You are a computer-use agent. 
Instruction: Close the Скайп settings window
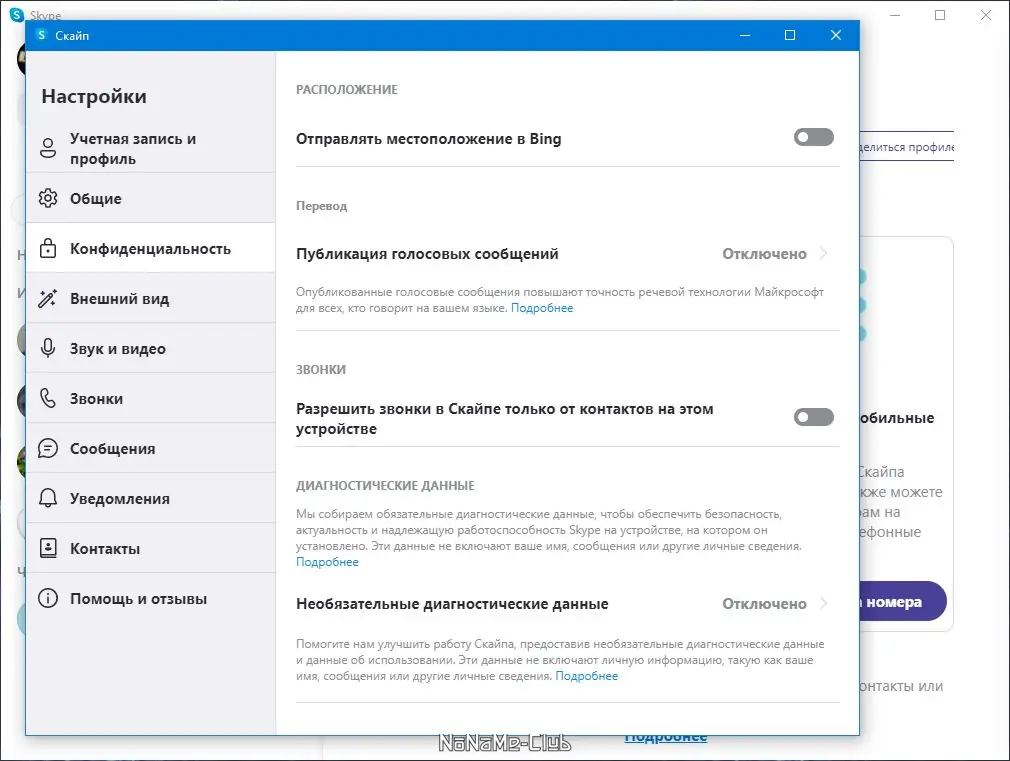point(835,35)
